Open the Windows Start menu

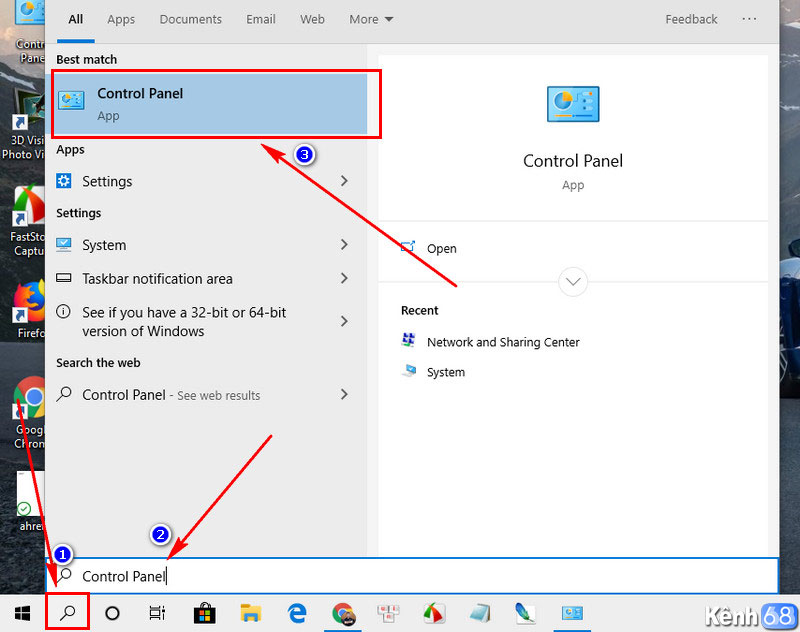(x=22, y=612)
